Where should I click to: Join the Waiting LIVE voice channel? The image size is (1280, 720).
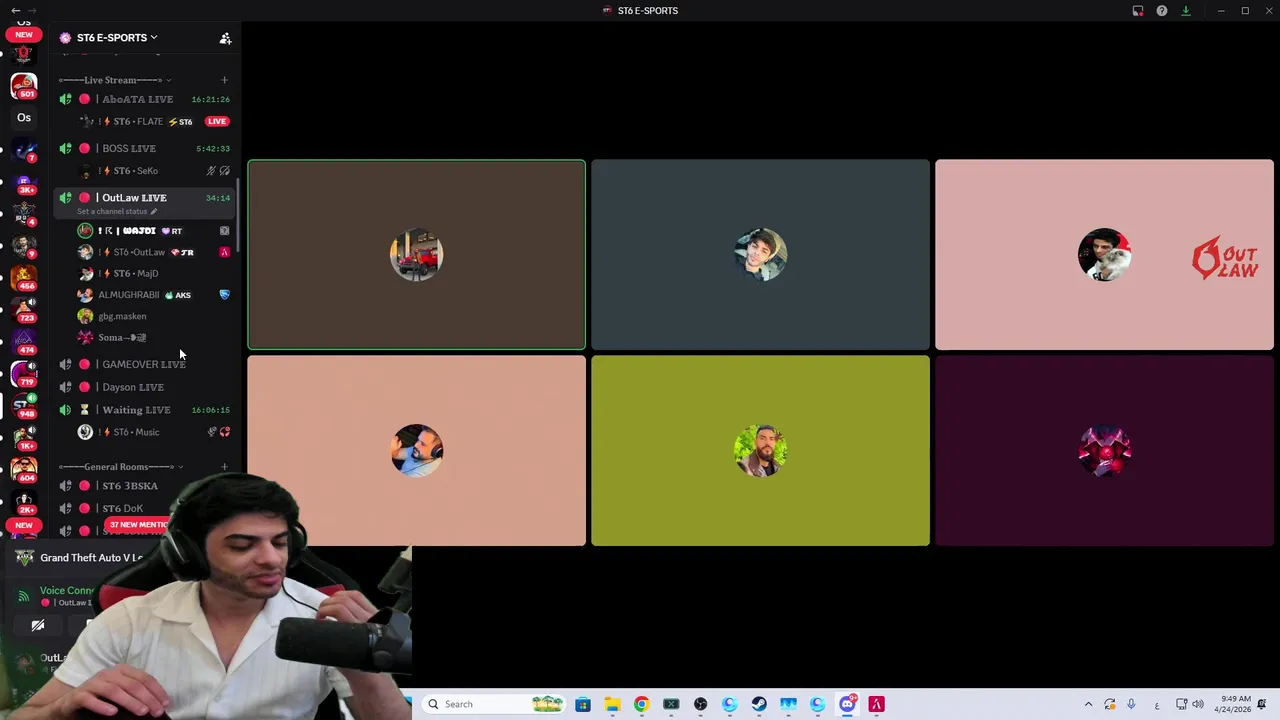pyautogui.click(x=145, y=410)
